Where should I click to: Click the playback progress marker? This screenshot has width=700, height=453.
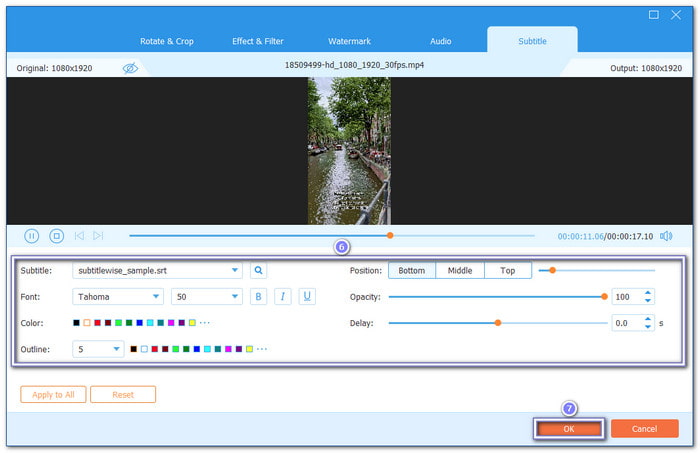[390, 236]
